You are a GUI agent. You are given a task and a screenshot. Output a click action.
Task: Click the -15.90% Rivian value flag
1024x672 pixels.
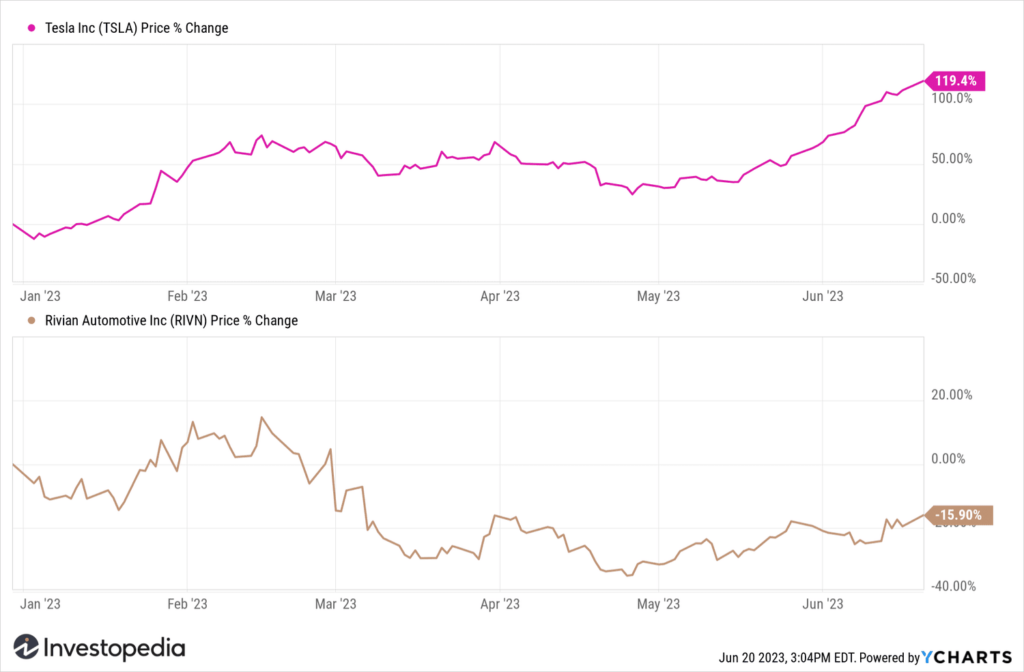coord(959,515)
